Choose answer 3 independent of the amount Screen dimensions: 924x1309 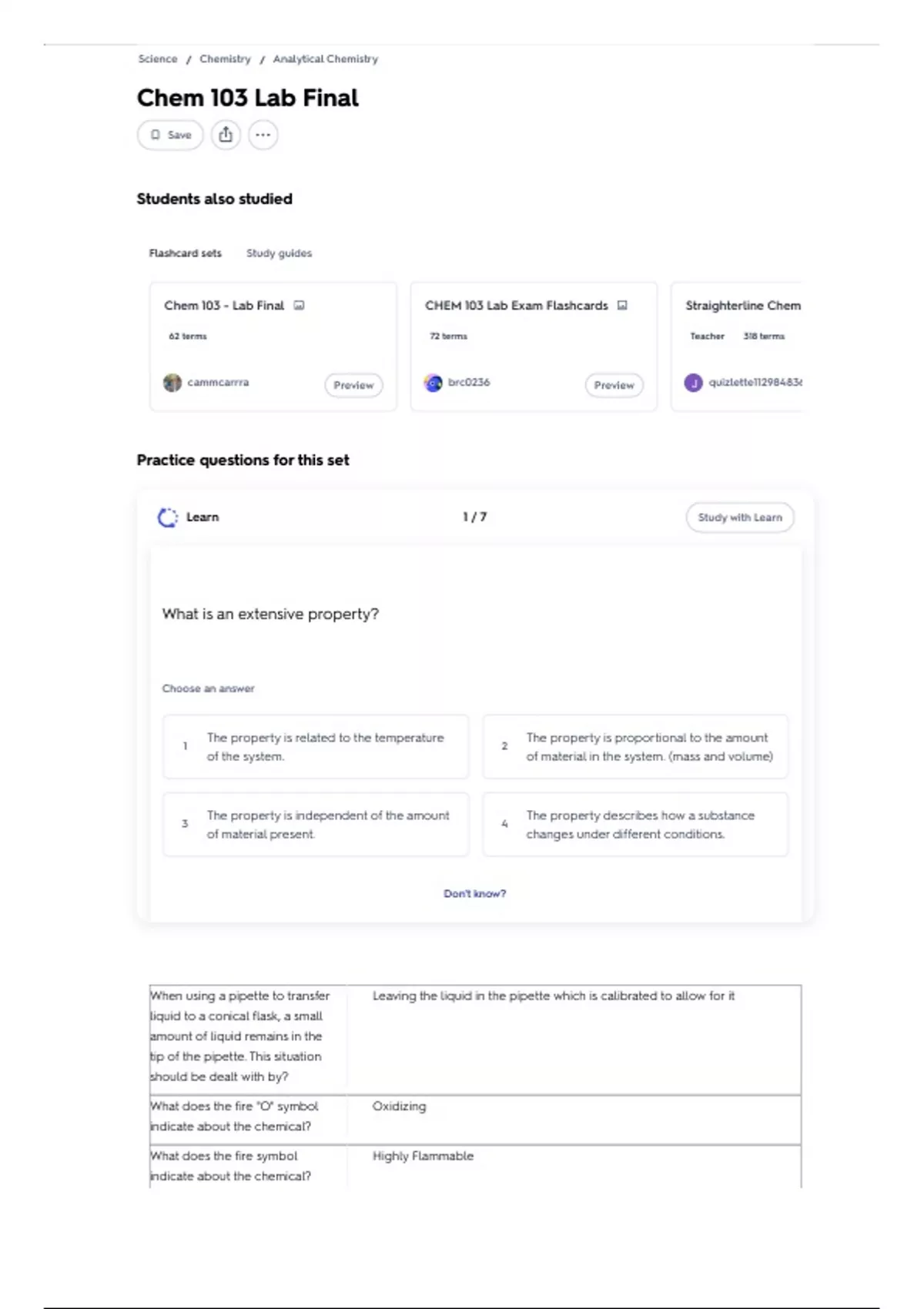point(316,825)
